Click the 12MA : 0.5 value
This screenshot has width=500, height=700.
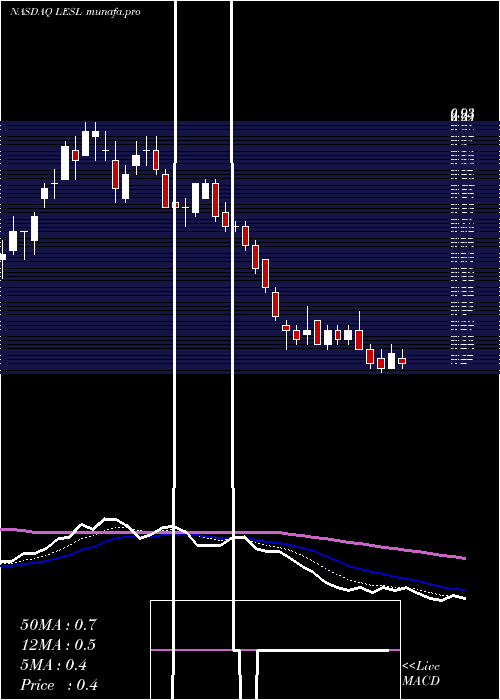pyautogui.click(x=58, y=645)
